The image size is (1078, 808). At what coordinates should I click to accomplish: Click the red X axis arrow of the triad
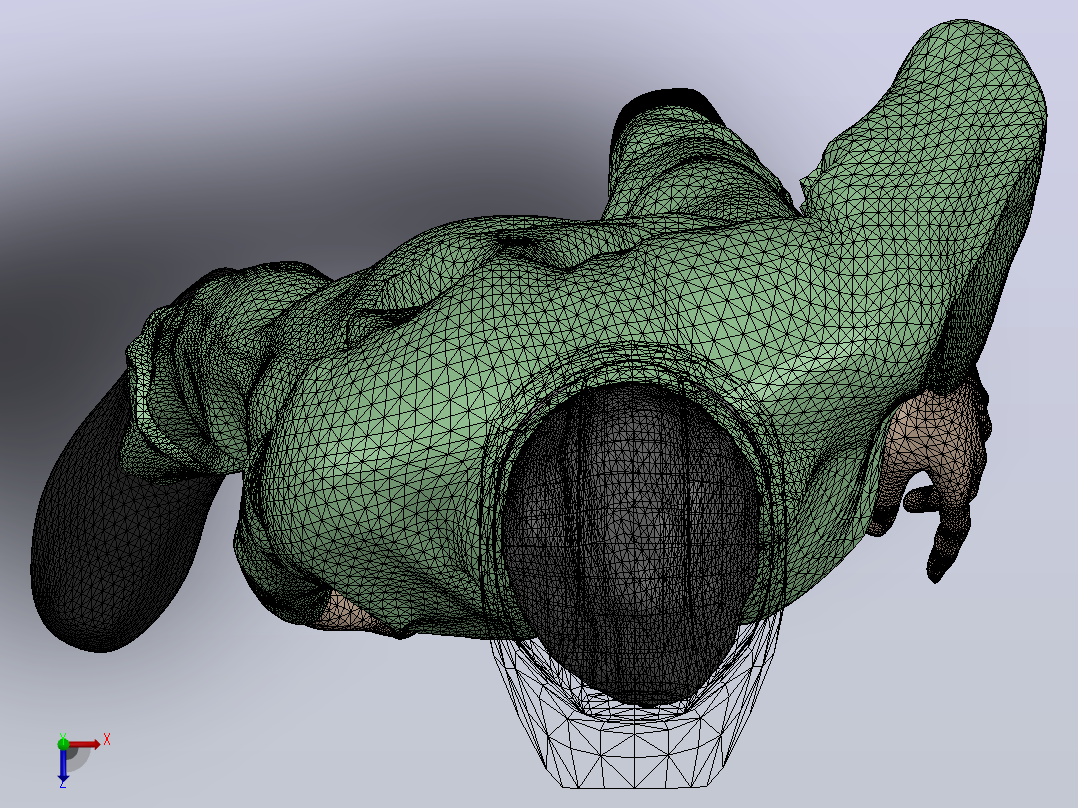click(x=84, y=744)
